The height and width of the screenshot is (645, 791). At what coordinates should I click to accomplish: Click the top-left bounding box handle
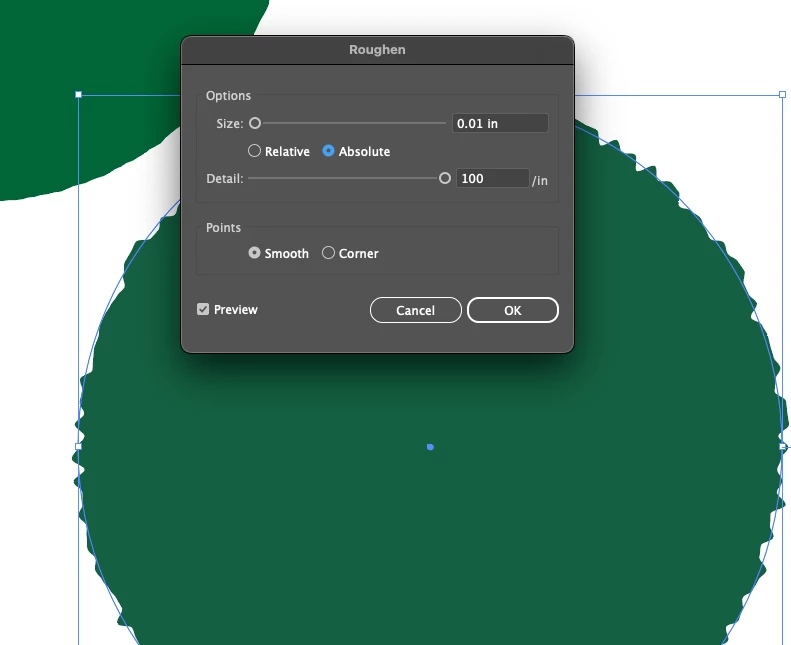(x=78, y=94)
